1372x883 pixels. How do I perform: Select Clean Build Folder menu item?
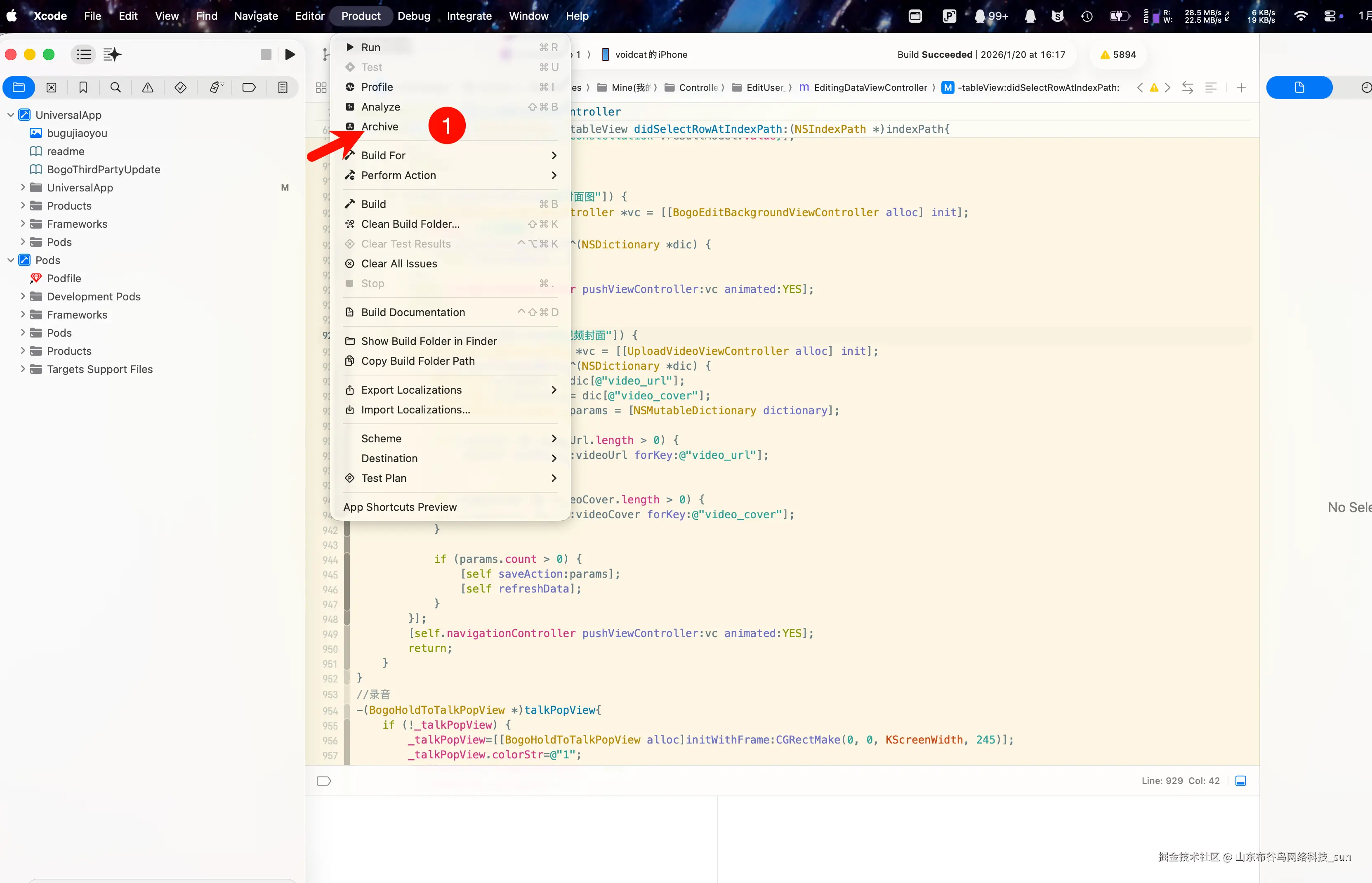(x=410, y=224)
